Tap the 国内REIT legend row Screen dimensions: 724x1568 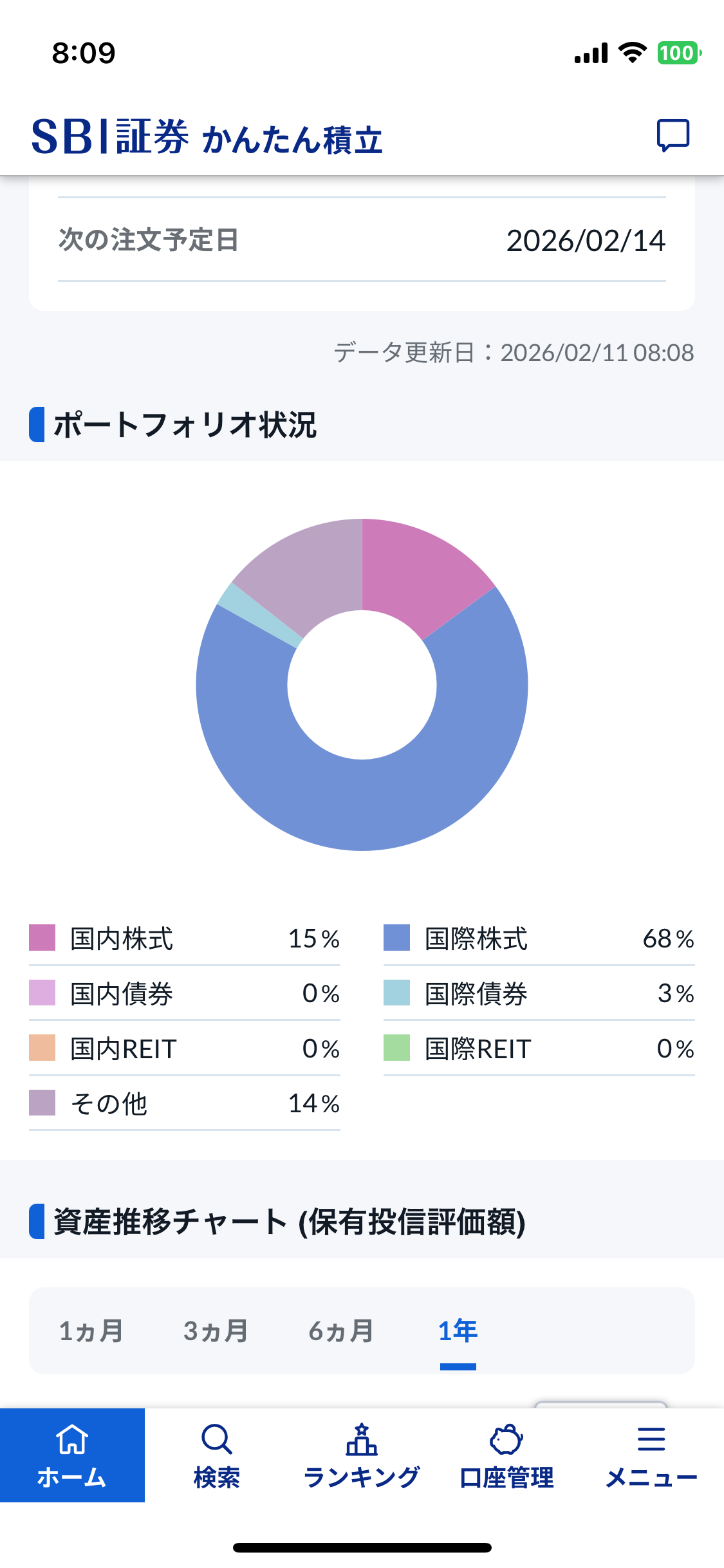point(185,1049)
